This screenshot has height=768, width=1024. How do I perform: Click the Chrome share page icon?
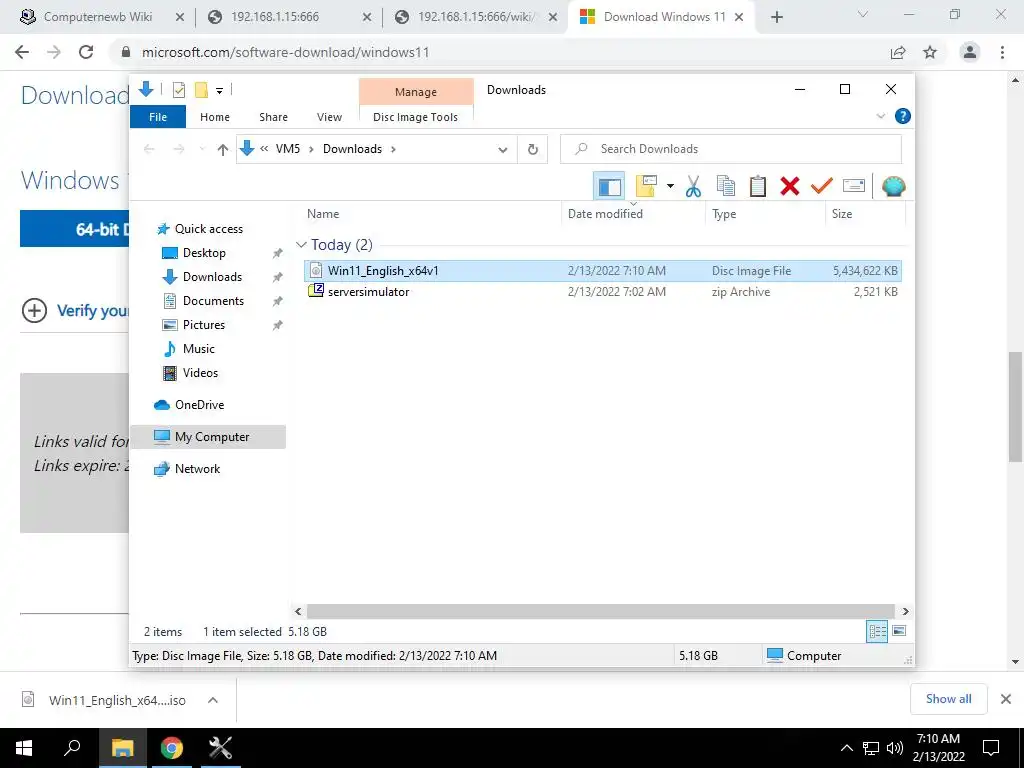pos(898,52)
